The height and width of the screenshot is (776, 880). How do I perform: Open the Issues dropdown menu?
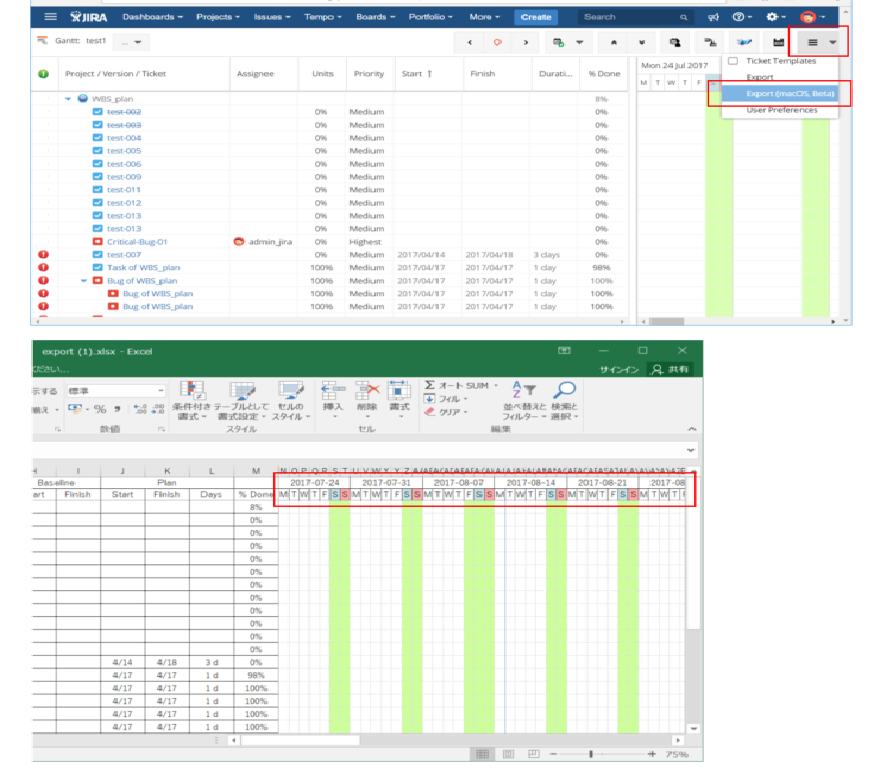(x=272, y=17)
